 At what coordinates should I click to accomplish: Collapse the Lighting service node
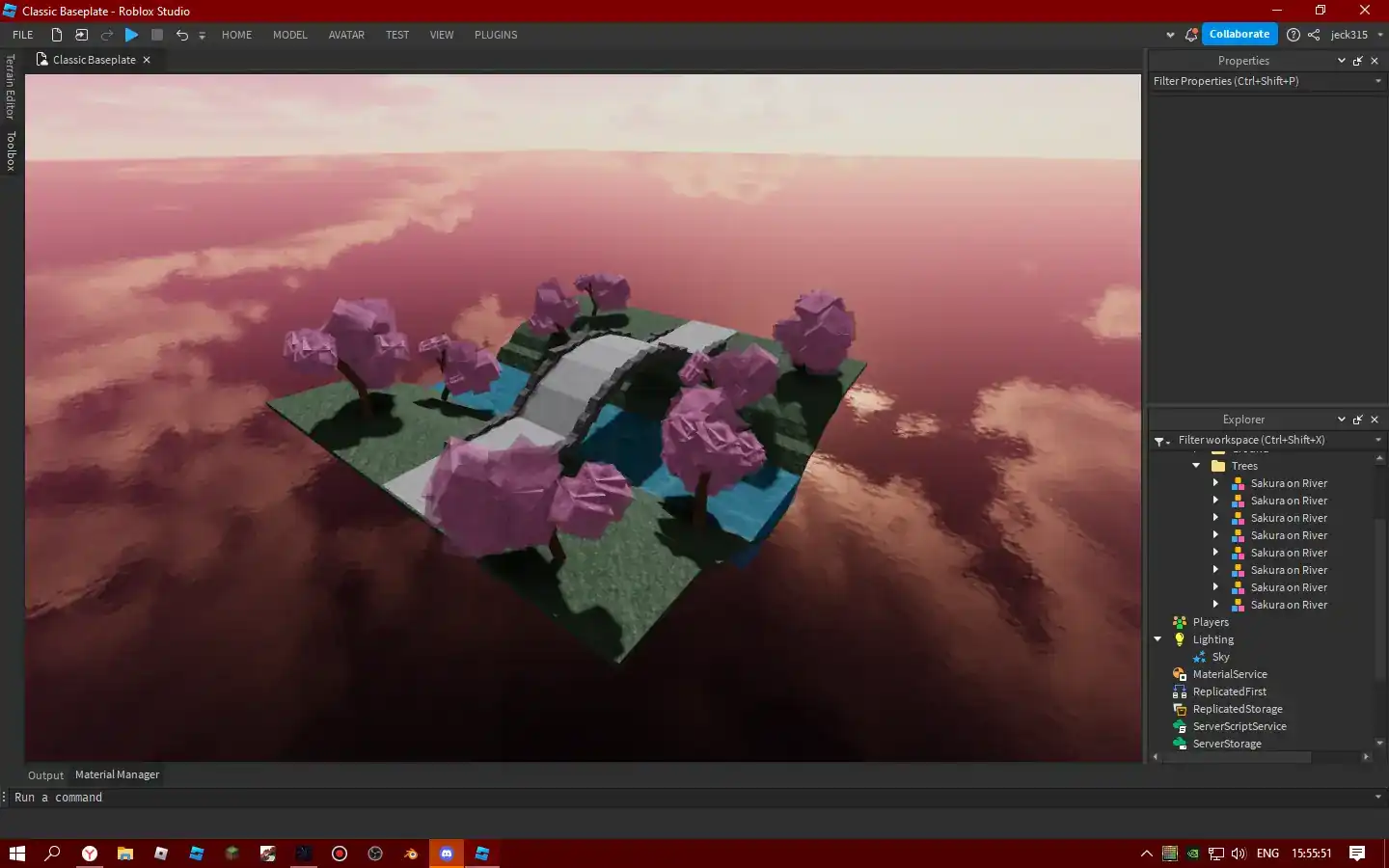(x=1157, y=639)
